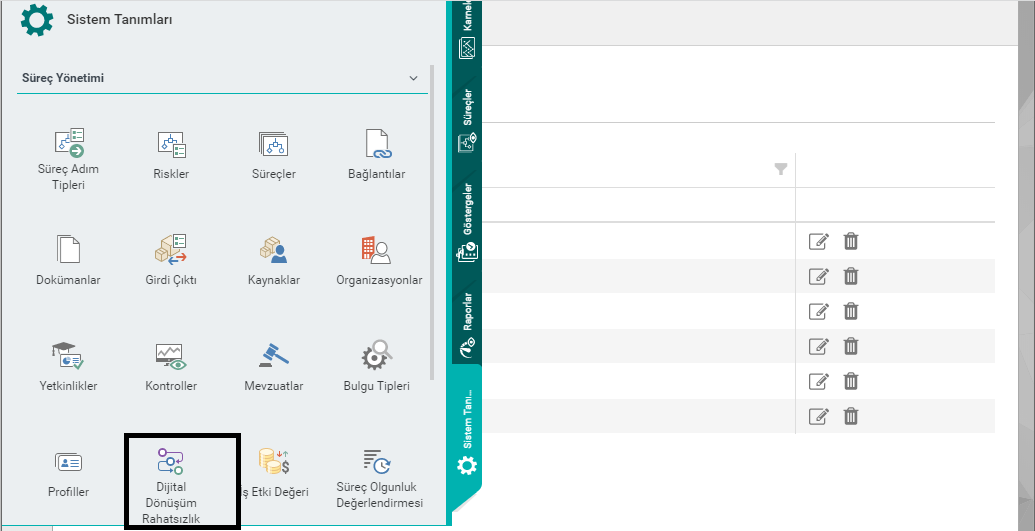Open Organizasyonlar definitions
Image resolution: width=1035 pixels, height=531 pixels.
pyautogui.click(x=379, y=261)
